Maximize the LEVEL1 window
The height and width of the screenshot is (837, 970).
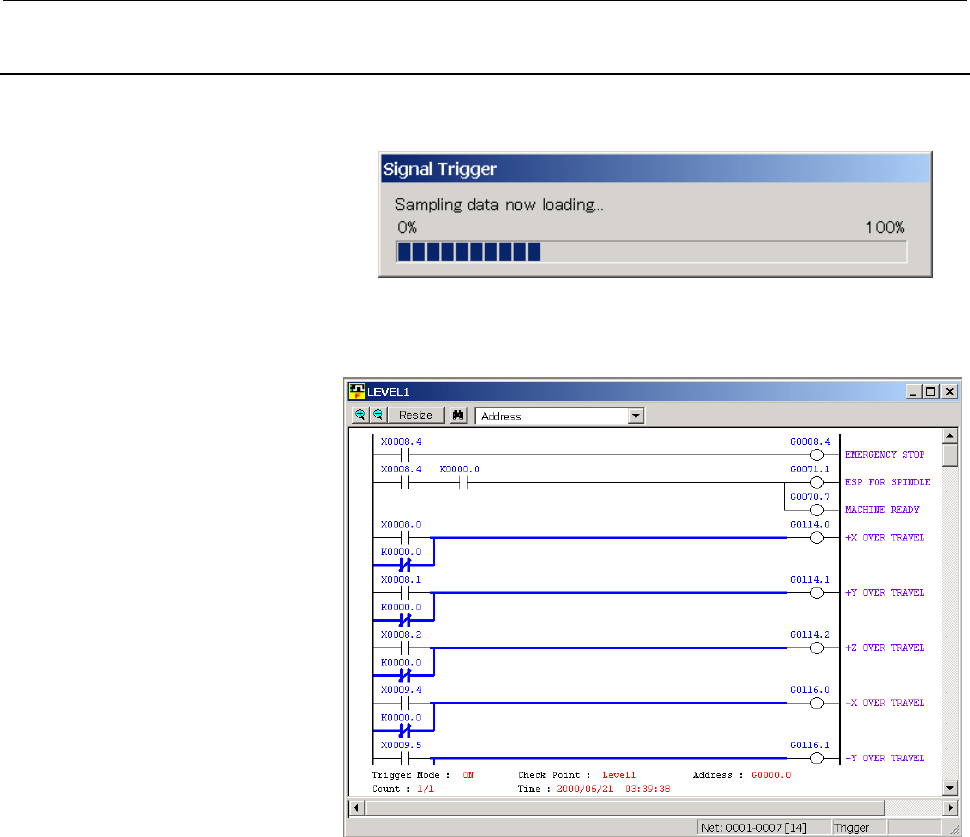point(933,391)
